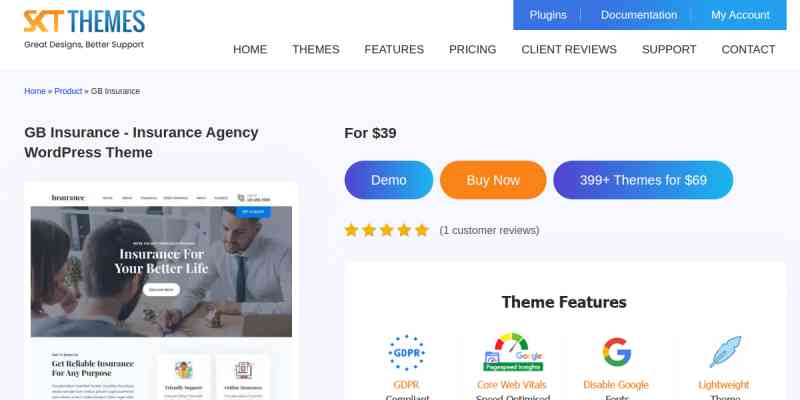Open the Plugins tab in top bar

coord(548,15)
